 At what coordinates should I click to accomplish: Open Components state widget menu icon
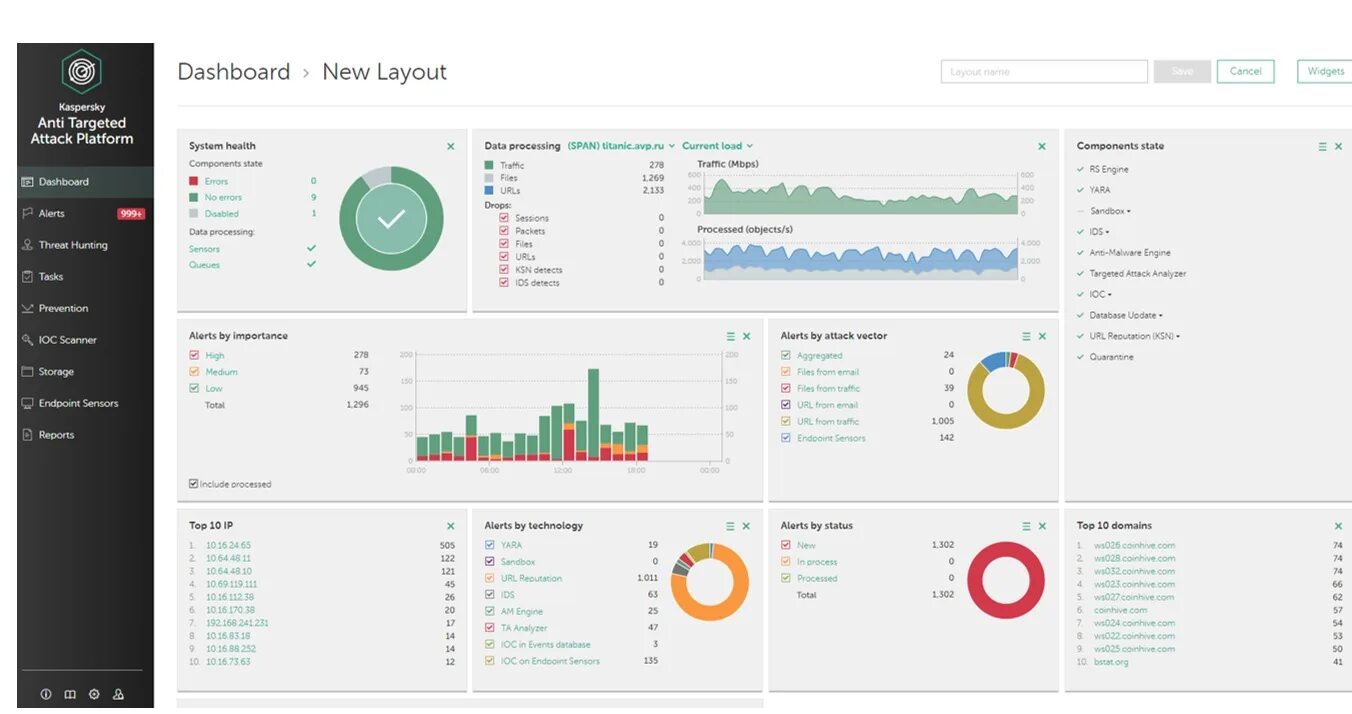tap(1322, 146)
